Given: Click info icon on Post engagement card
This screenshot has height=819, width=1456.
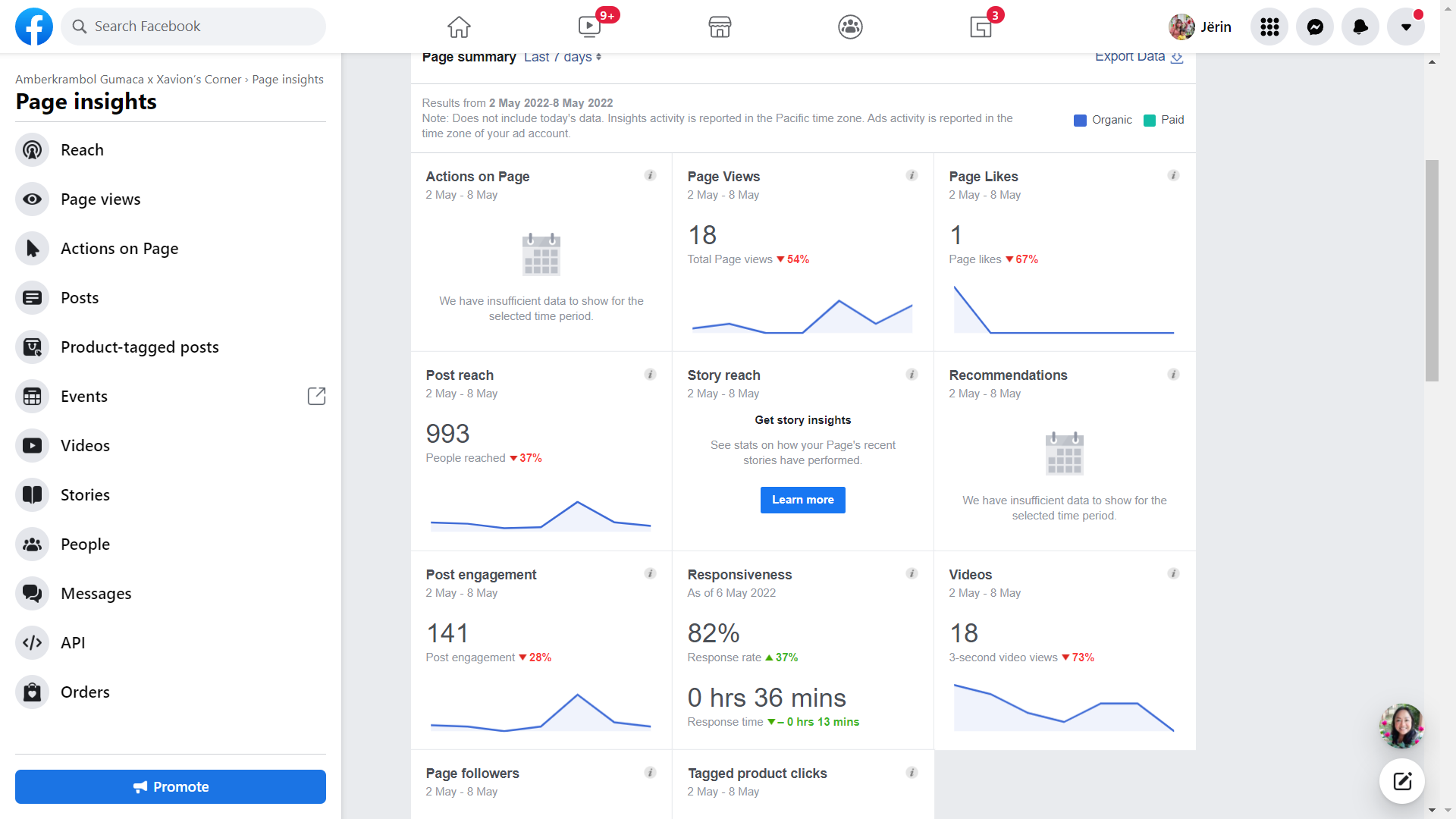Looking at the screenshot, I should click(650, 573).
